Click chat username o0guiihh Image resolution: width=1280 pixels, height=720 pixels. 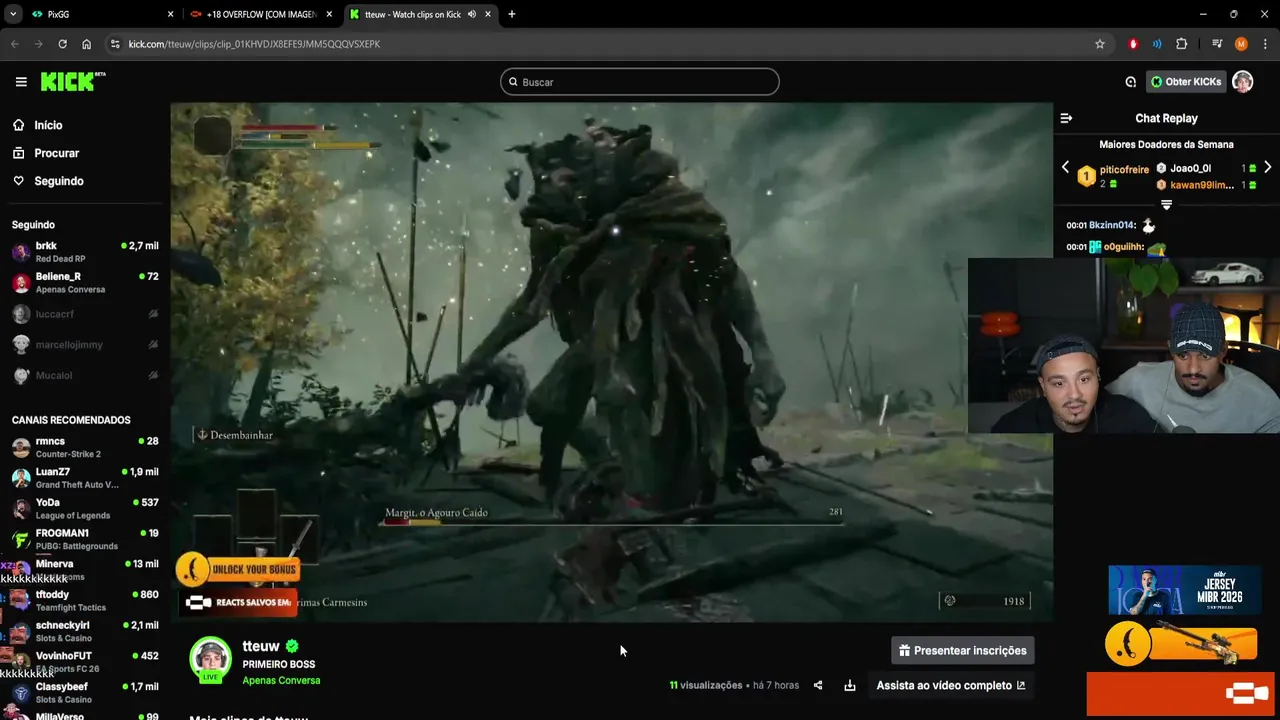(1123, 247)
